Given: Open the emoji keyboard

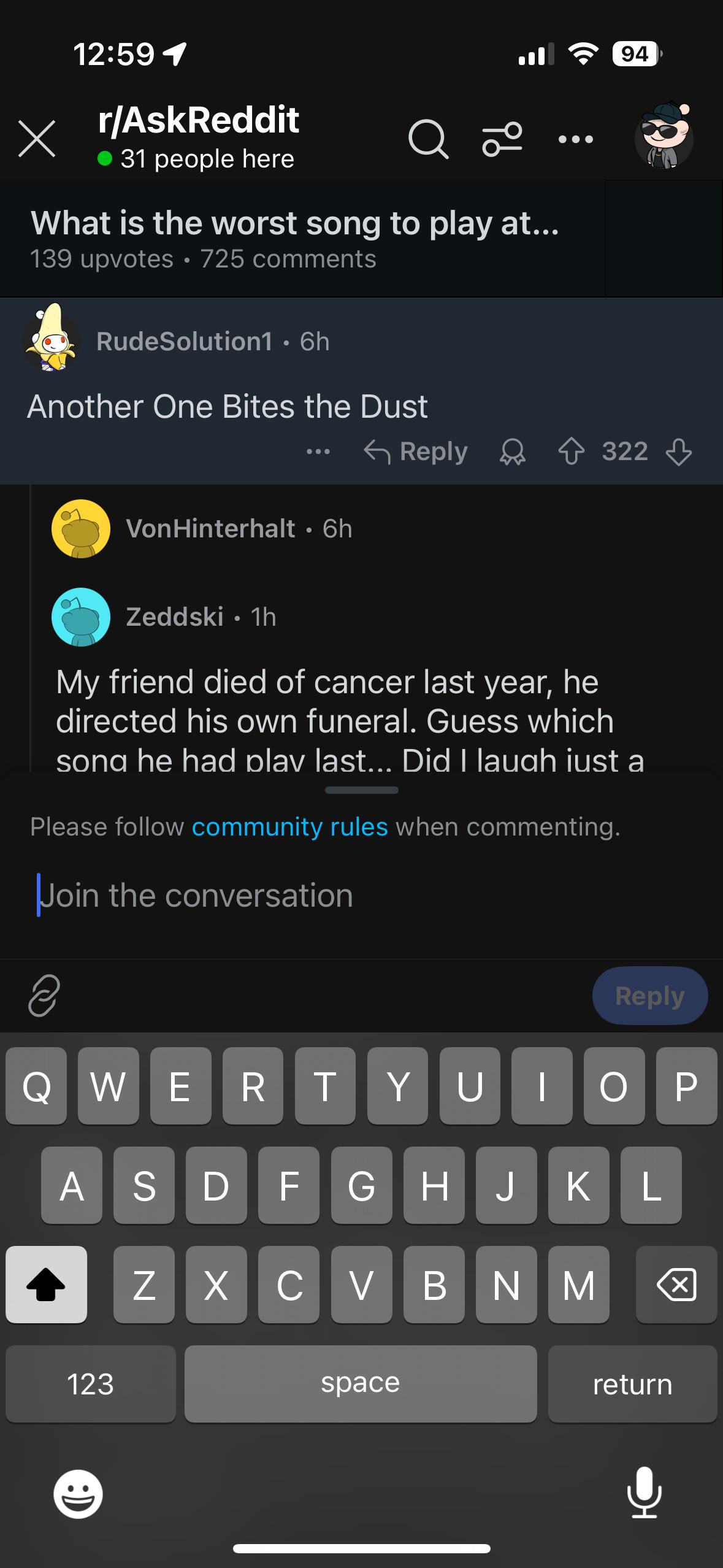Looking at the screenshot, I should [x=78, y=1494].
